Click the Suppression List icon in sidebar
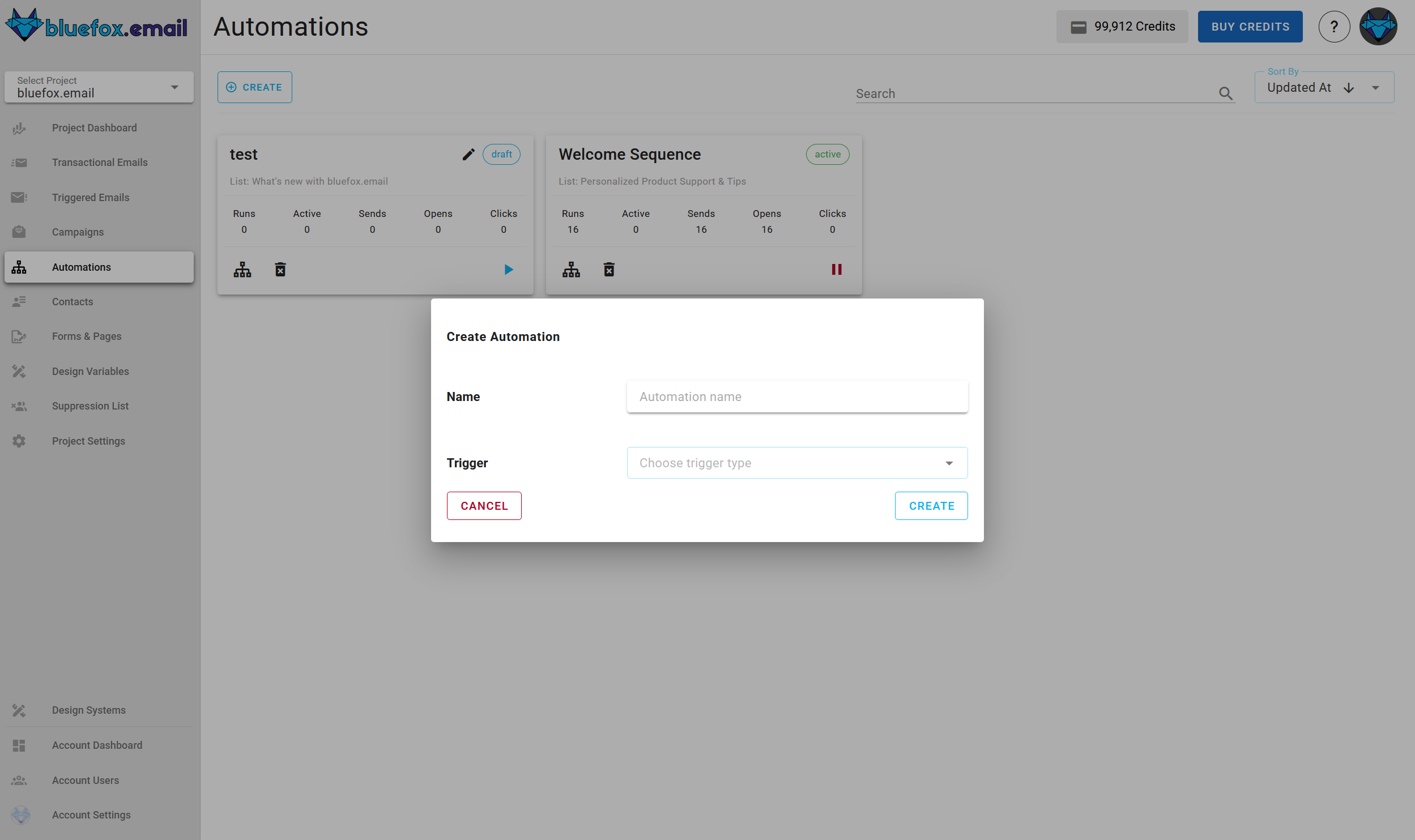Screen dimensions: 1415x840 tap(19, 406)
